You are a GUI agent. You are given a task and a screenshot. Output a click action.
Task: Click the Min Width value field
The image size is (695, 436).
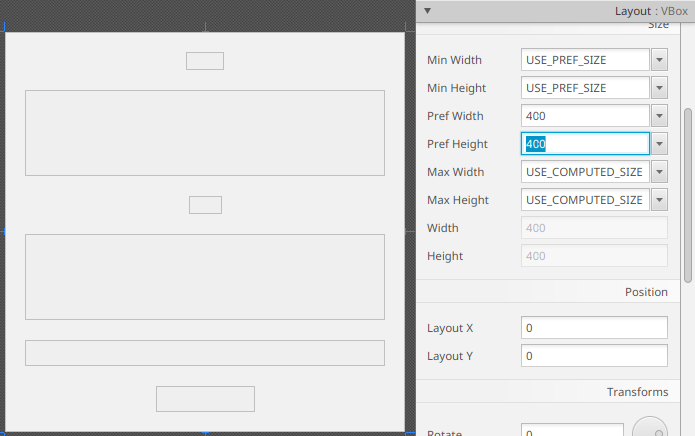click(585, 60)
